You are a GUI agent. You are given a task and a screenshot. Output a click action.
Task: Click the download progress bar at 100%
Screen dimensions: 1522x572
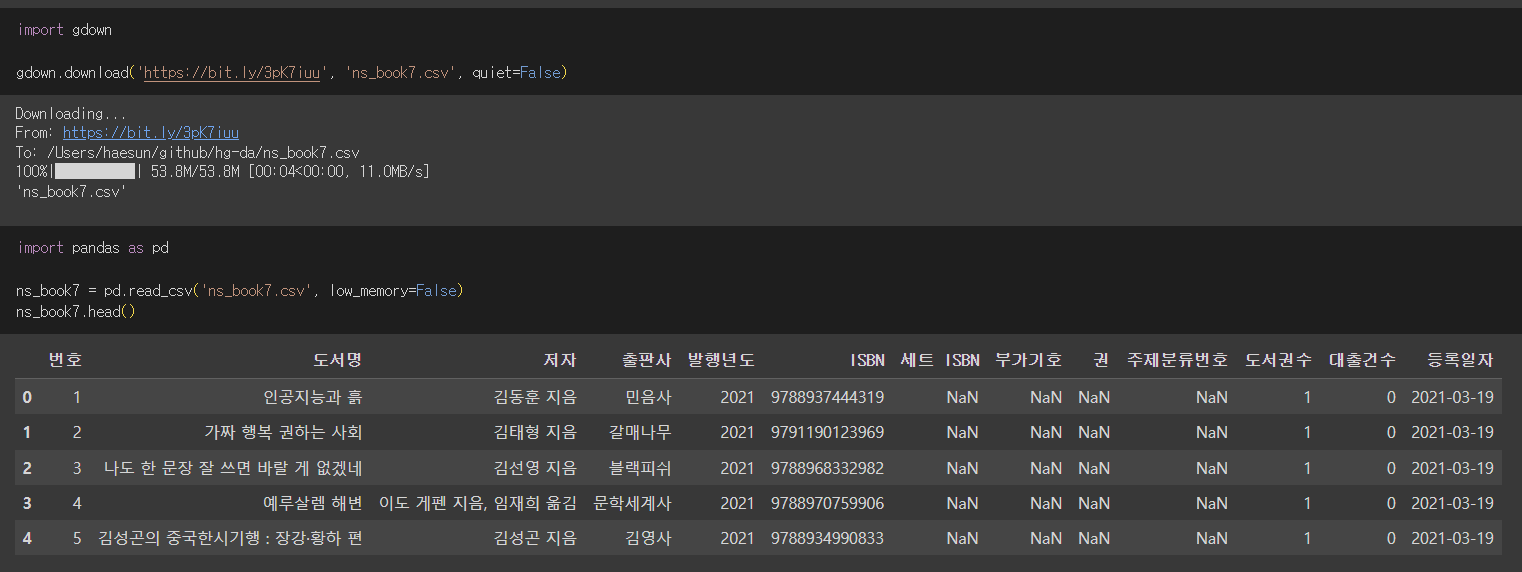pyautogui.click(x=95, y=172)
